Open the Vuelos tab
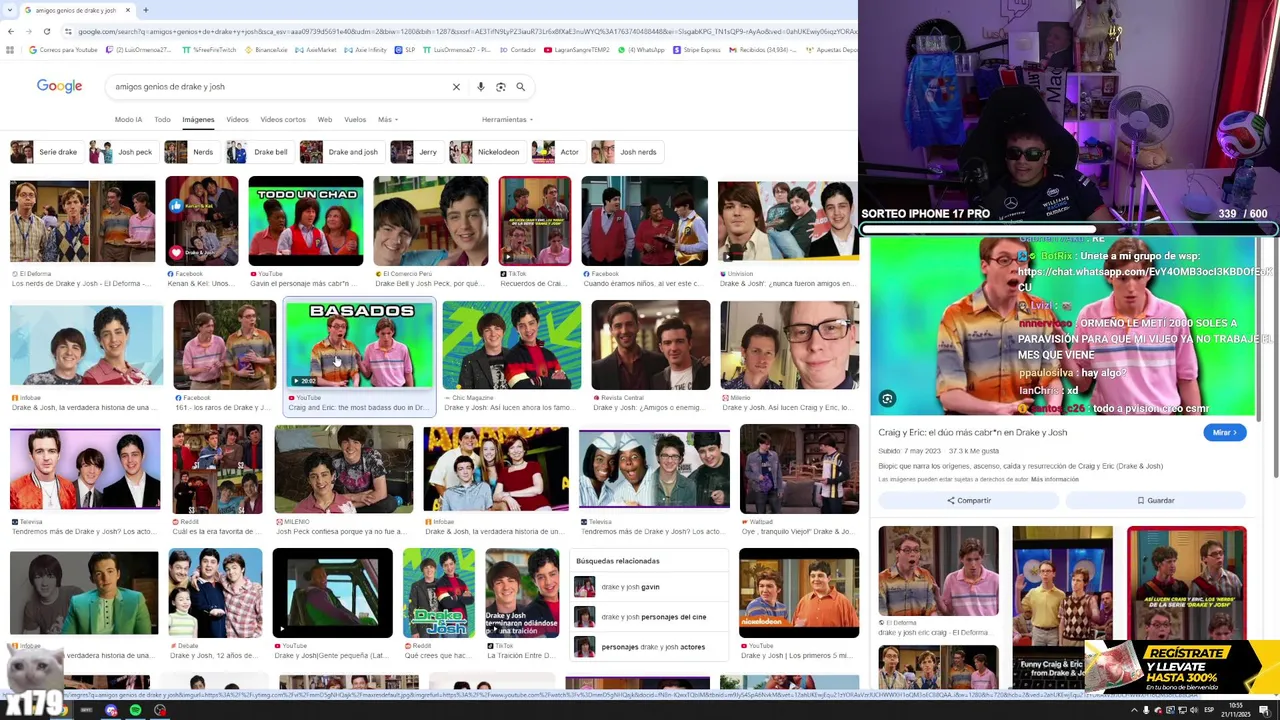 [355, 119]
